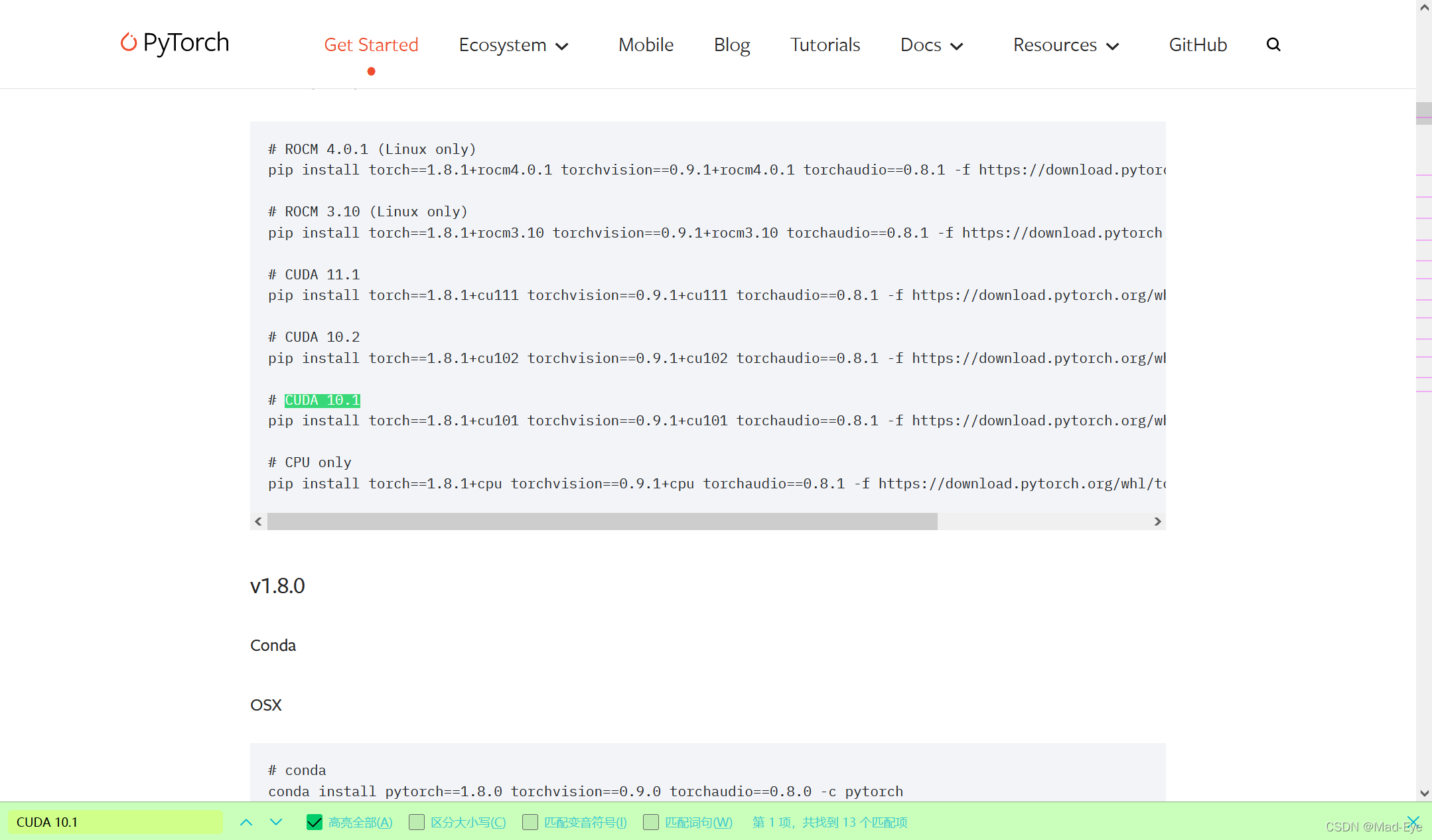The height and width of the screenshot is (840, 1432).
Task: Close the find bar
Action: click(1413, 821)
